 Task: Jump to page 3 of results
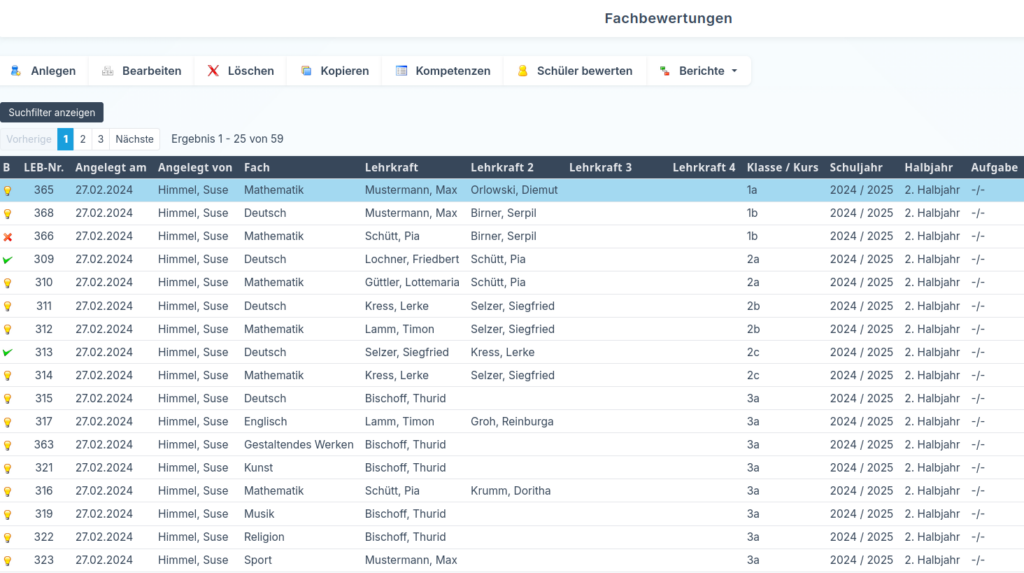pyautogui.click(x=100, y=139)
